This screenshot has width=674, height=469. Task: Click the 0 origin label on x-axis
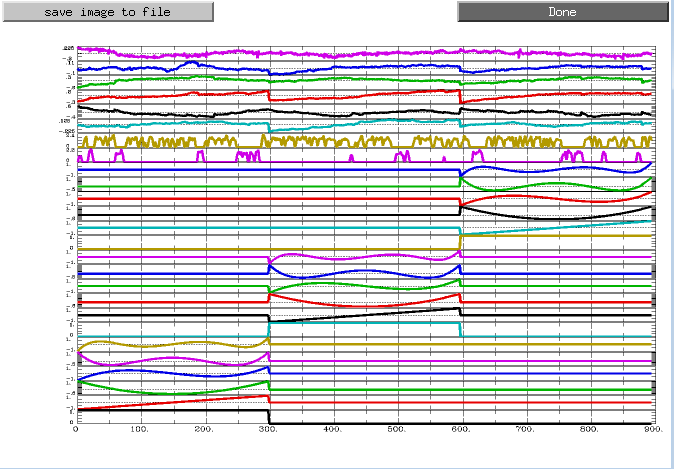pyautogui.click(x=76, y=429)
